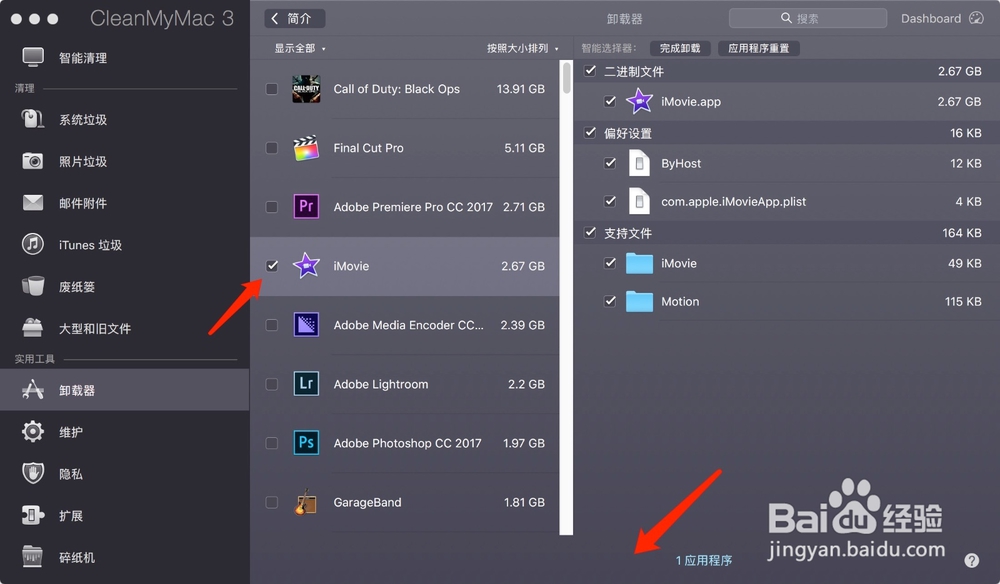Open Maintenance (维护) gear icon

(x=33, y=432)
